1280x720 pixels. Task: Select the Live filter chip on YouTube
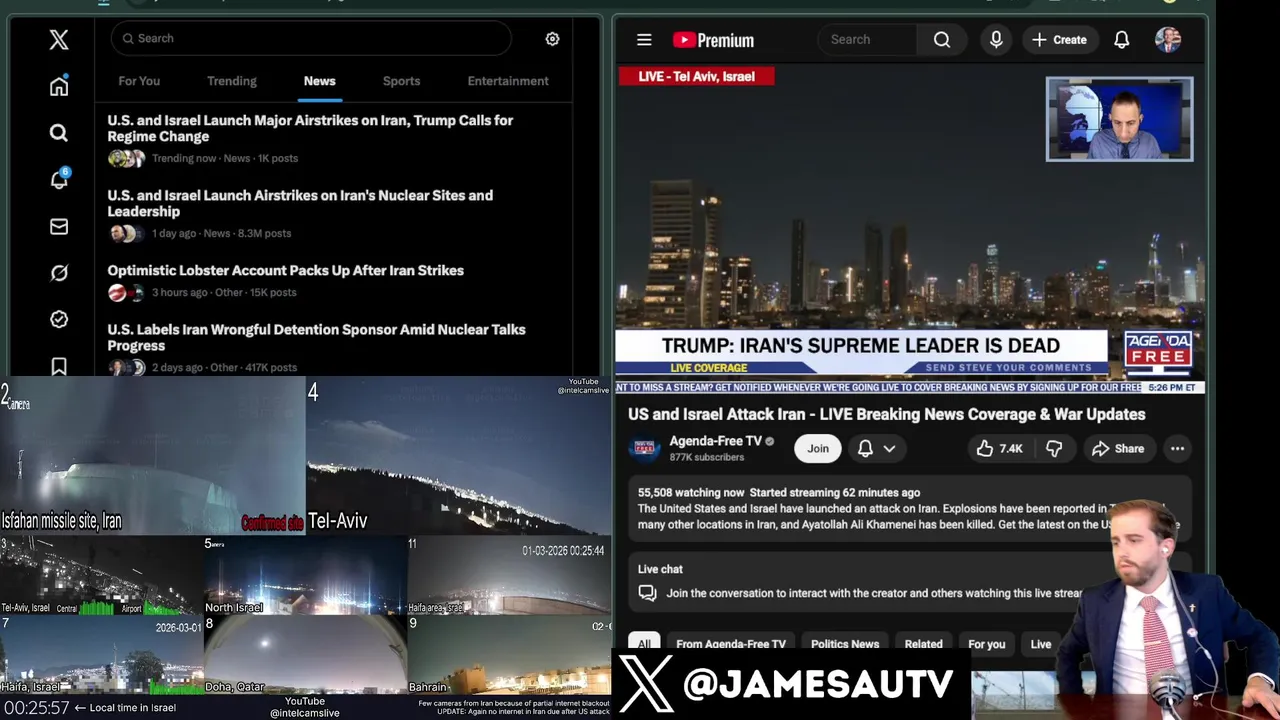(x=1041, y=644)
